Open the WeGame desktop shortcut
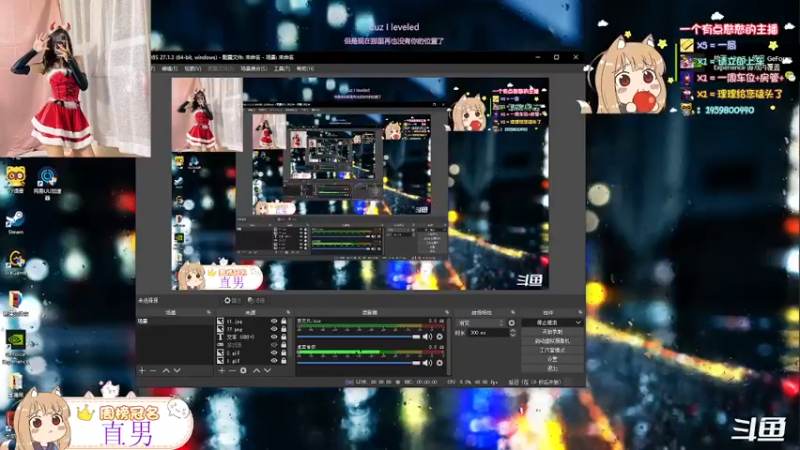 pyautogui.click(x=16, y=263)
